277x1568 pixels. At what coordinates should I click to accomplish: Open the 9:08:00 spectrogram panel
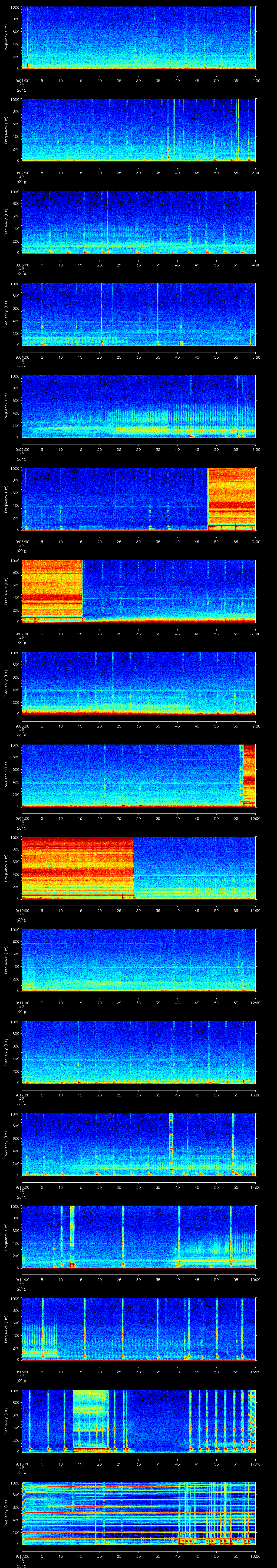(x=138, y=683)
